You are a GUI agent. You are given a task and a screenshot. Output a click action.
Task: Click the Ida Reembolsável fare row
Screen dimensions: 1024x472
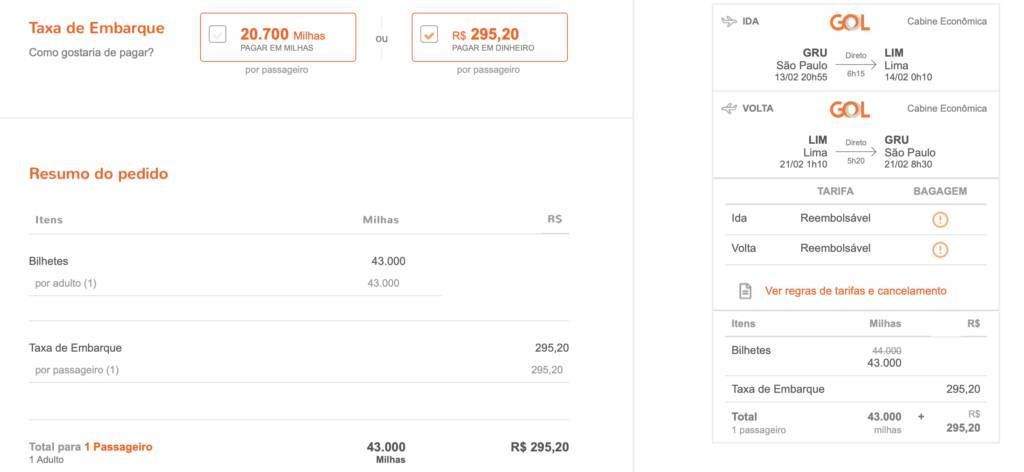[856, 219]
